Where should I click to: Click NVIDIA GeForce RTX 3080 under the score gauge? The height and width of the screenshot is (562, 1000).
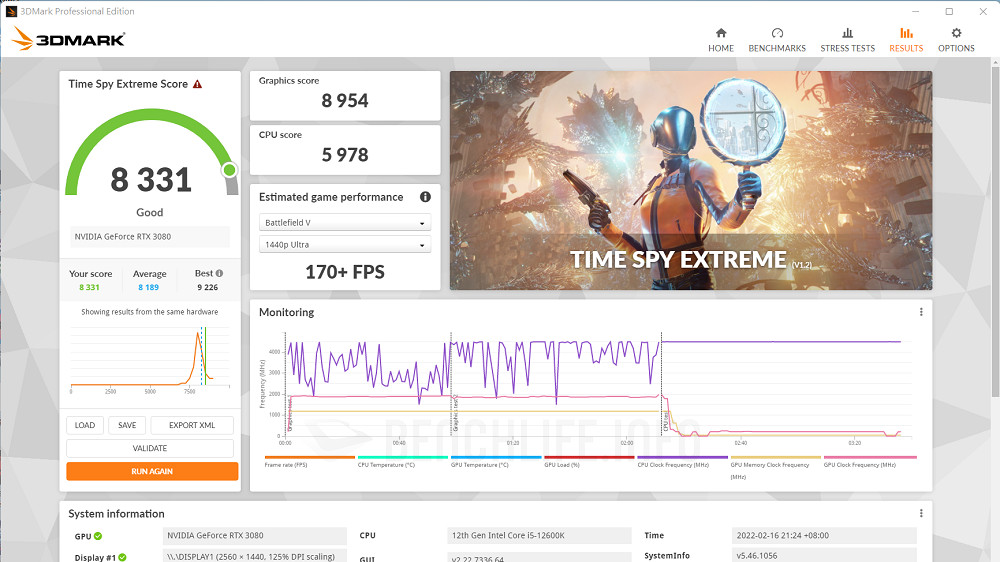(150, 237)
